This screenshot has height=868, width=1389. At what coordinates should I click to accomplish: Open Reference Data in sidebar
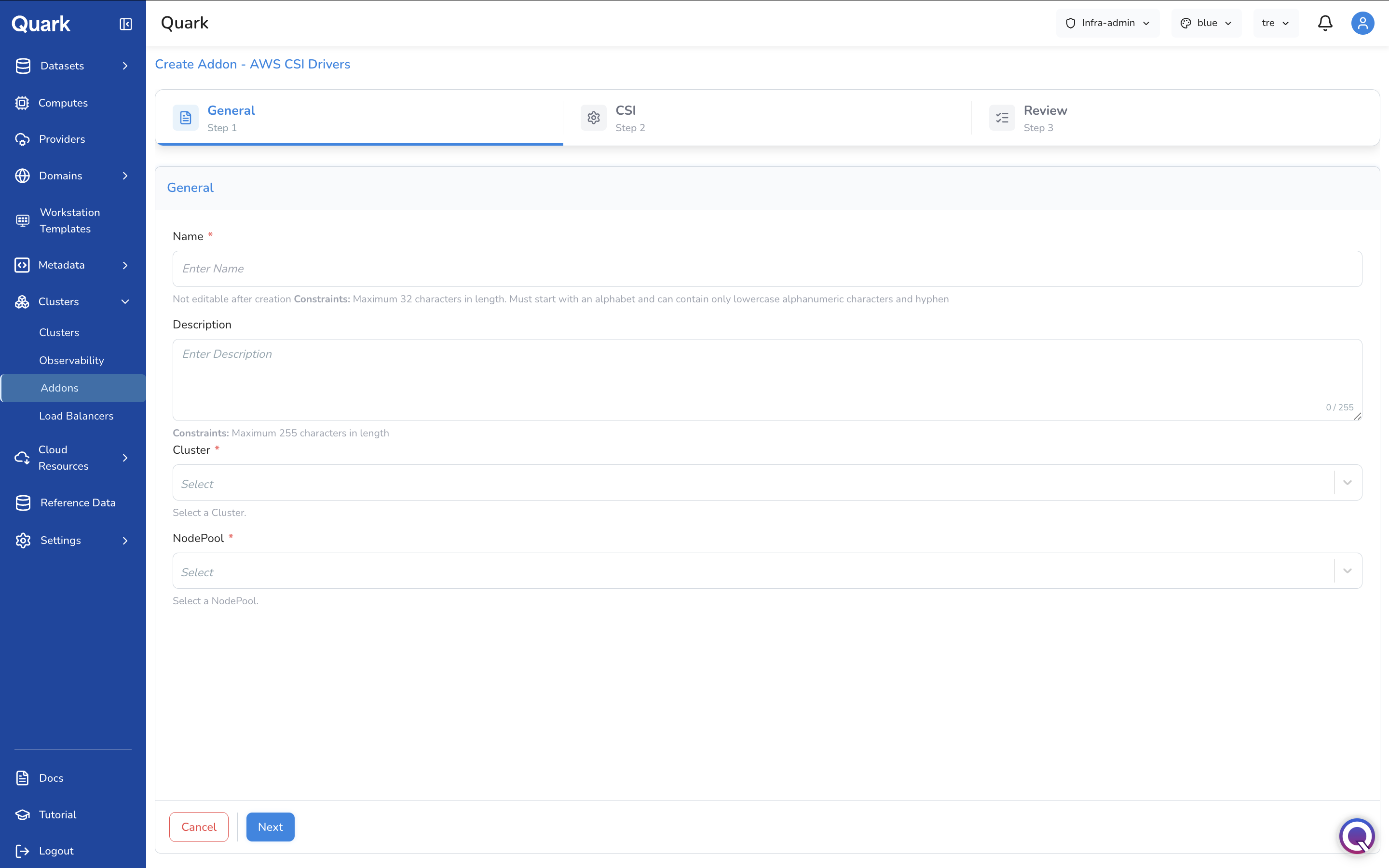[x=78, y=503]
